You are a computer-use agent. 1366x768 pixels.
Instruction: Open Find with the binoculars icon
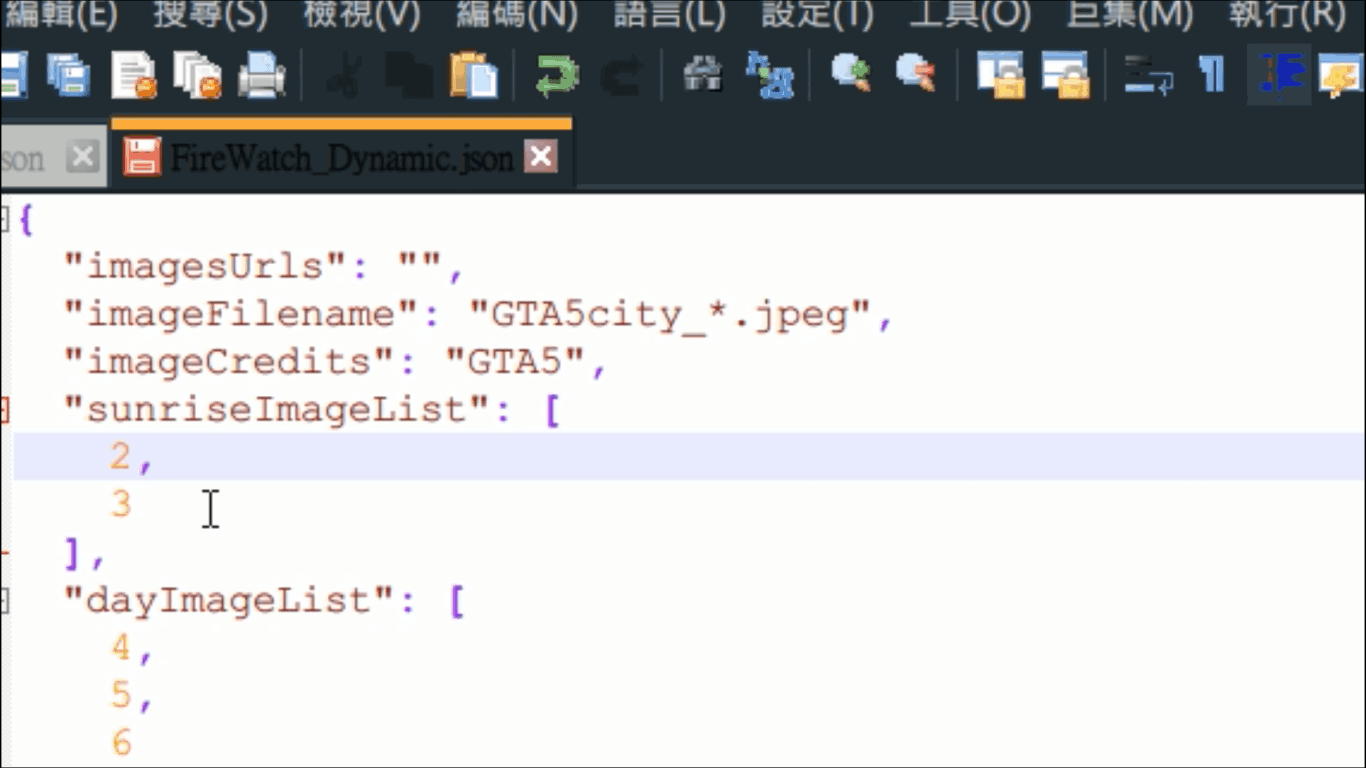click(702, 75)
